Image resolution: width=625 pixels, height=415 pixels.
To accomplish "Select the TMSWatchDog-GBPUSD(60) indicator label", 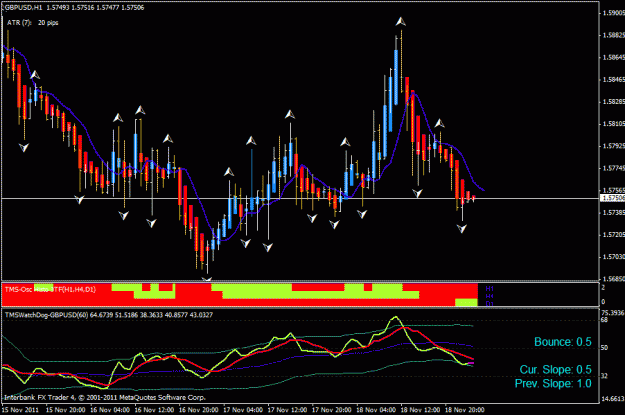I will click(109, 315).
